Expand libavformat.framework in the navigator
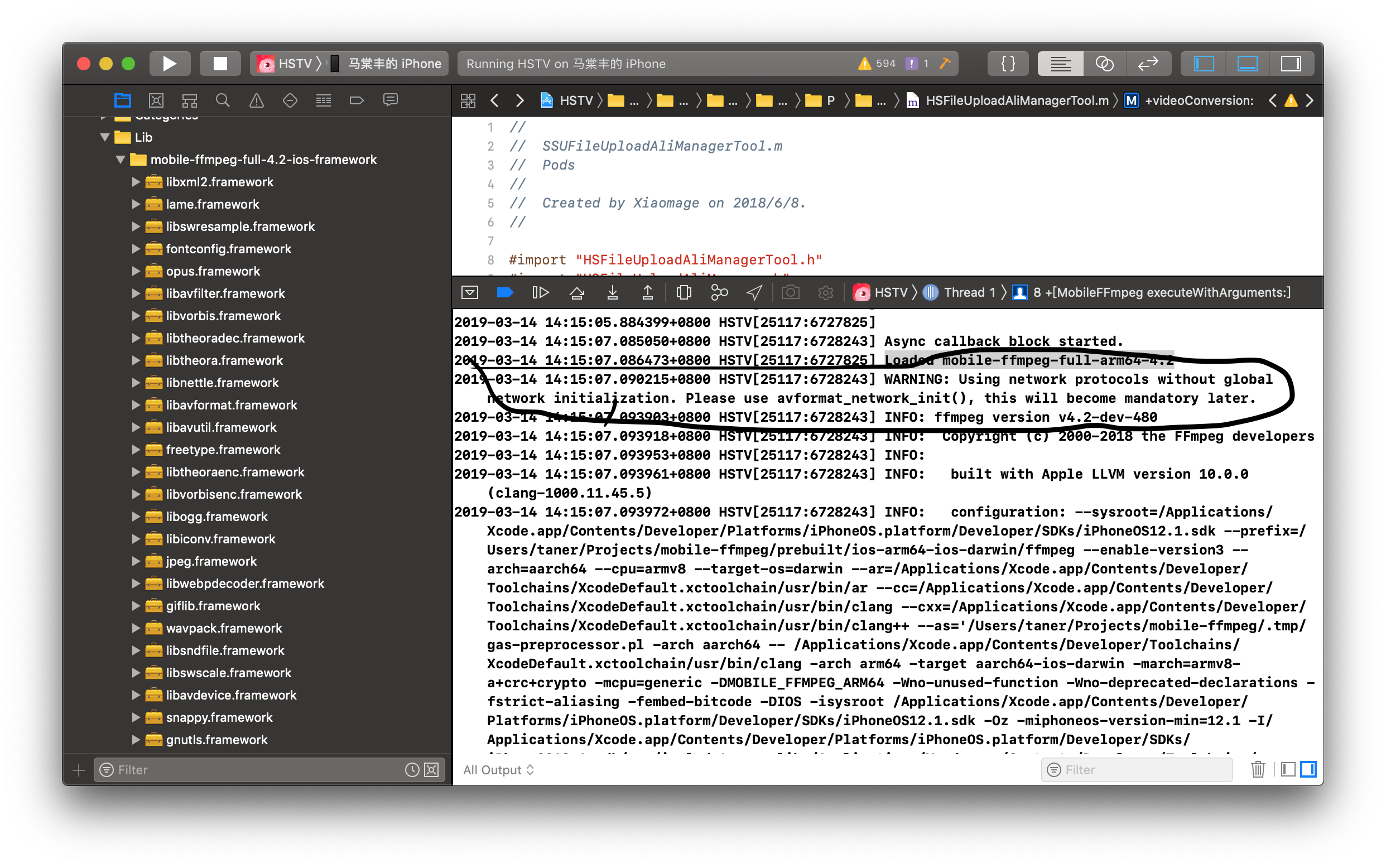This screenshot has height=868, width=1386. coord(136,405)
